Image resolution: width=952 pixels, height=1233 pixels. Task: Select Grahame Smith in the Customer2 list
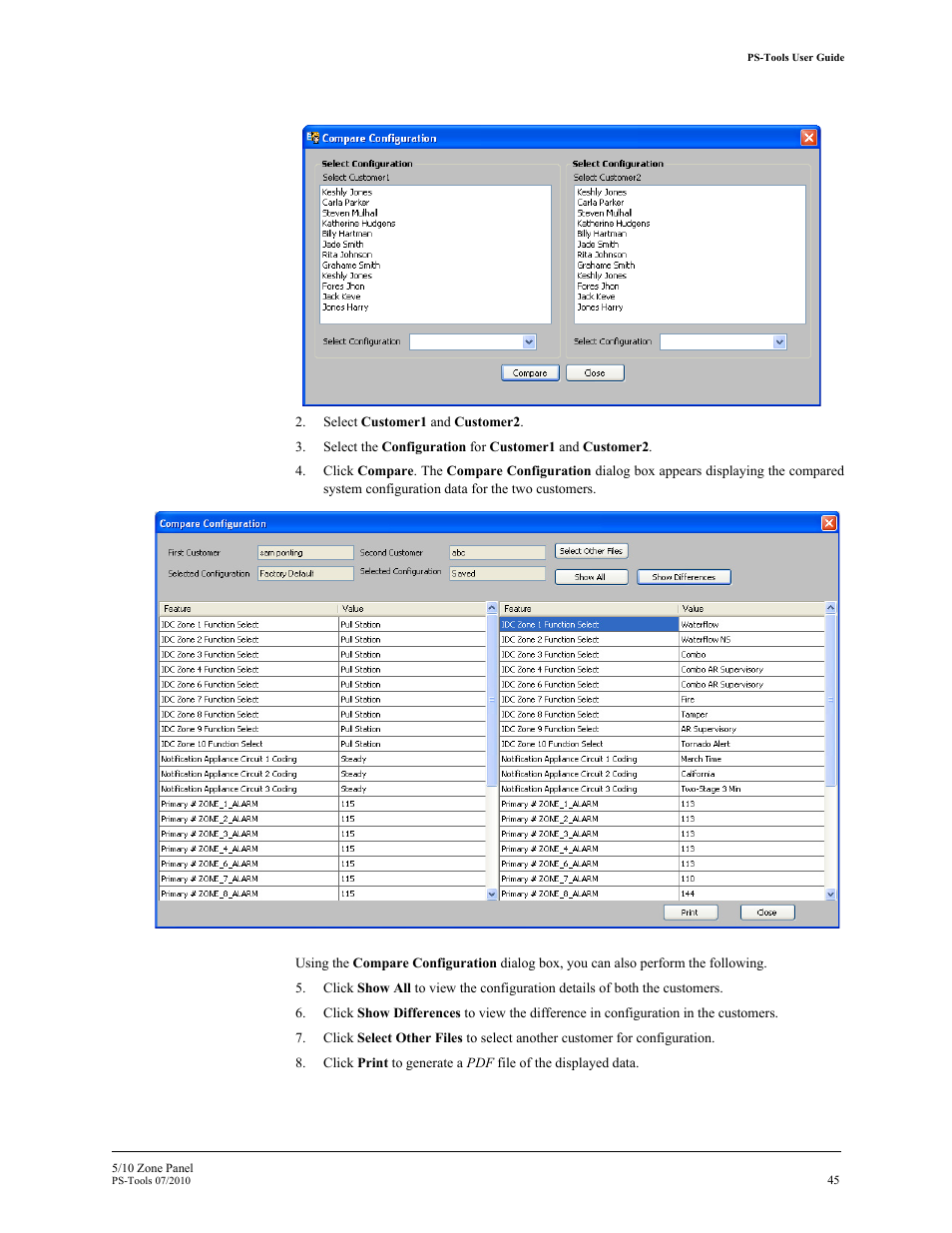pyautogui.click(x=606, y=266)
